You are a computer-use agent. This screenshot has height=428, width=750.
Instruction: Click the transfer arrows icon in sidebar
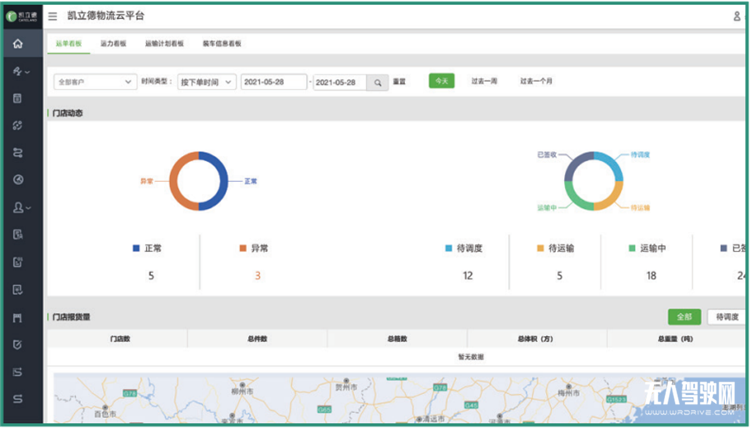[18, 153]
